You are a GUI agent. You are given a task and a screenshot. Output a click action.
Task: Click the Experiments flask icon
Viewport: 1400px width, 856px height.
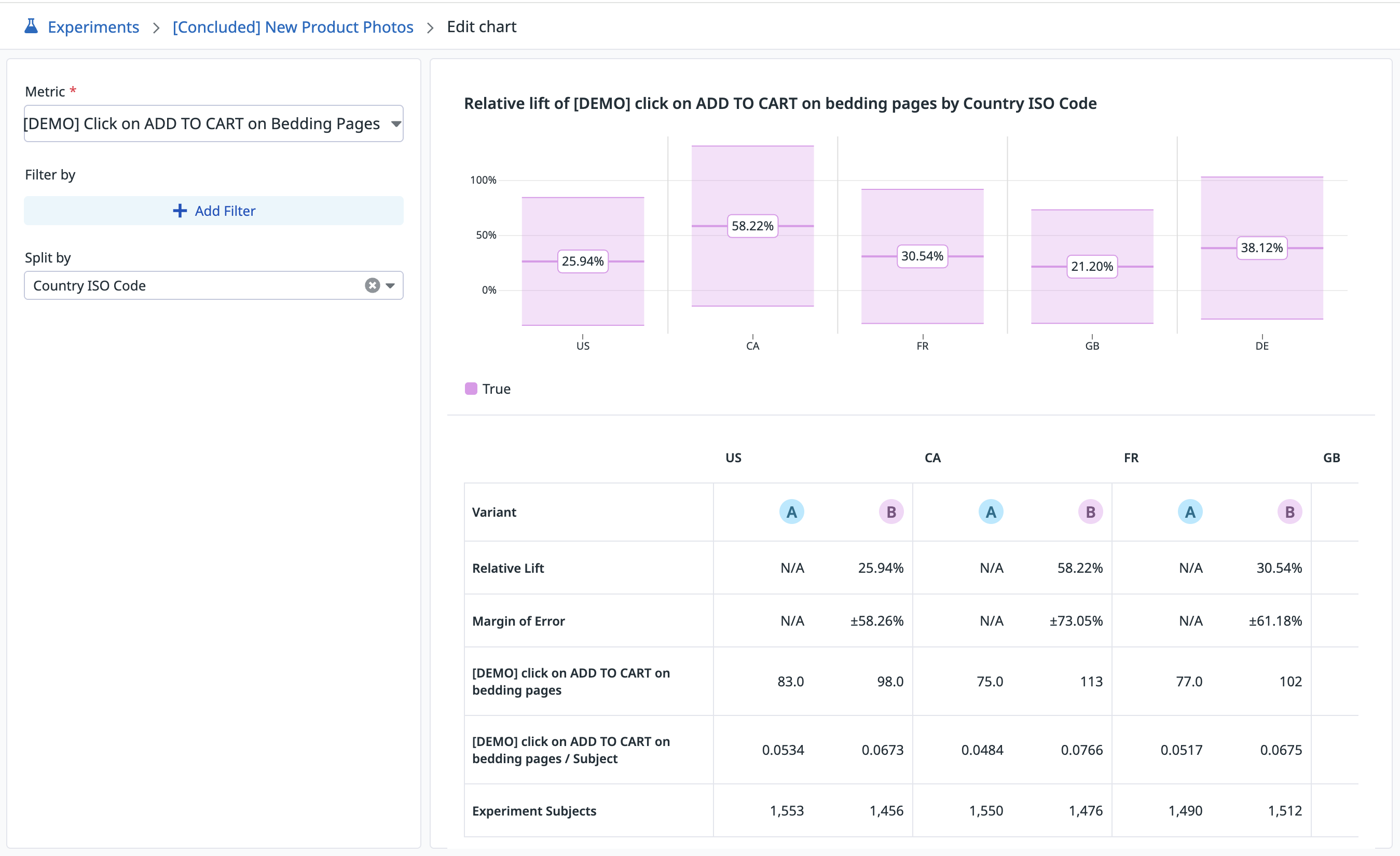pyautogui.click(x=31, y=26)
